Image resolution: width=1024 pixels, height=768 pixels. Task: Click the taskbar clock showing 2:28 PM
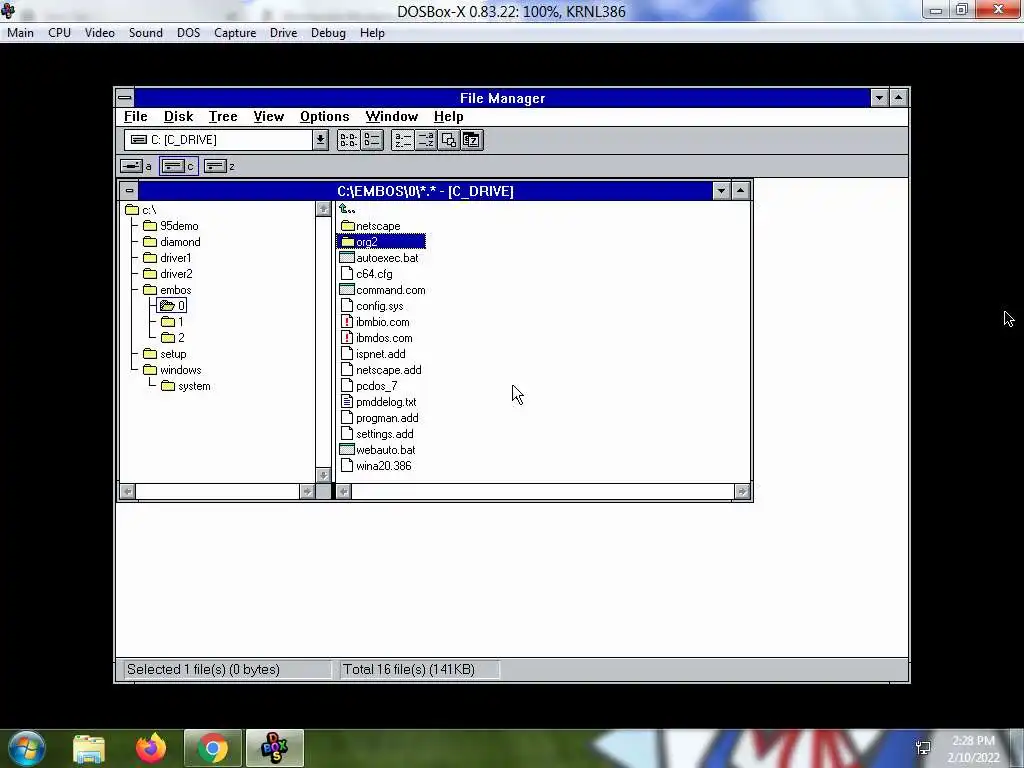973,749
